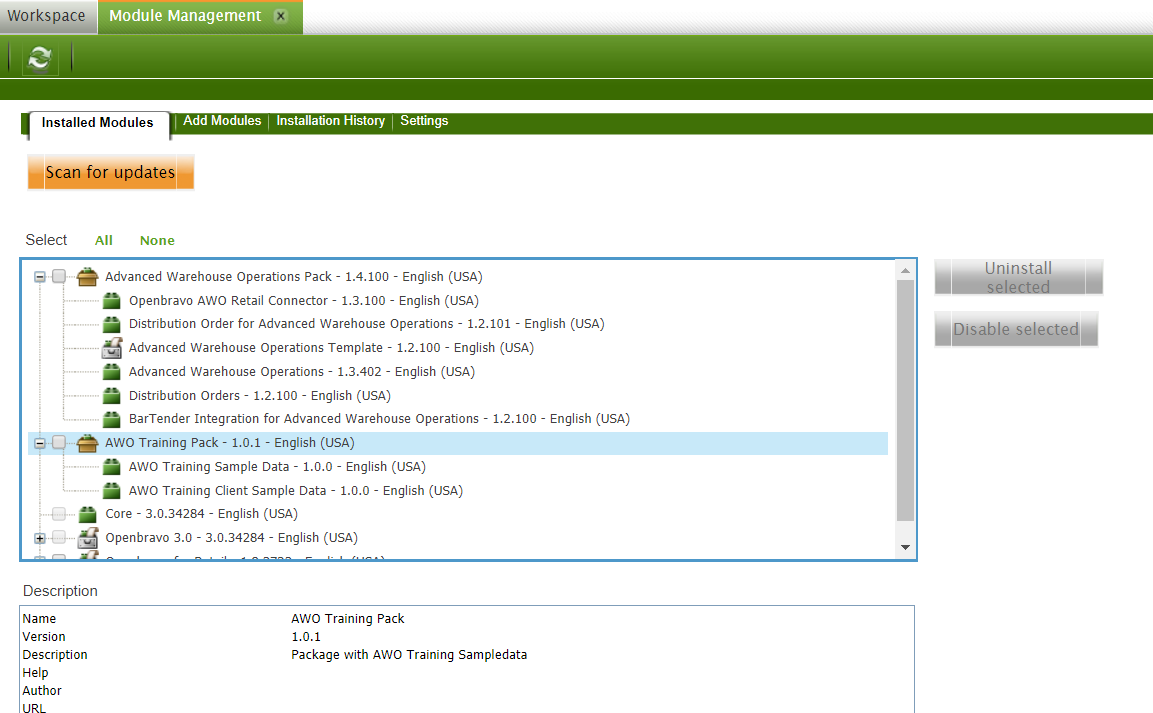
Task: Collapse the AWO Training Pack node
Action: tap(40, 443)
